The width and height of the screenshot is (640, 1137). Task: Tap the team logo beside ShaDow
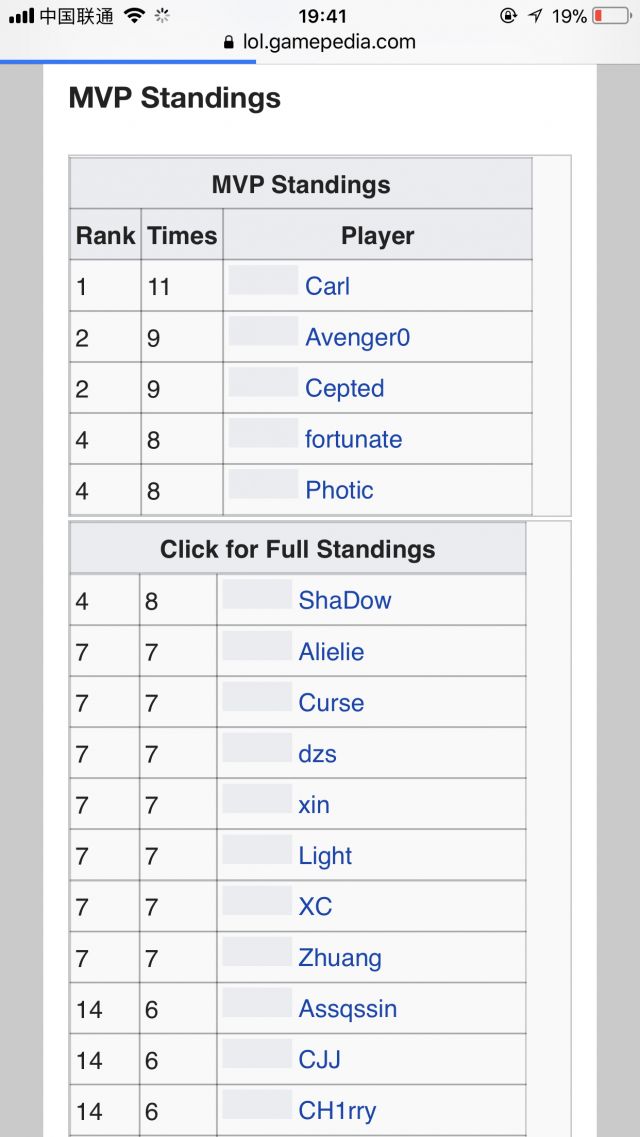257,595
